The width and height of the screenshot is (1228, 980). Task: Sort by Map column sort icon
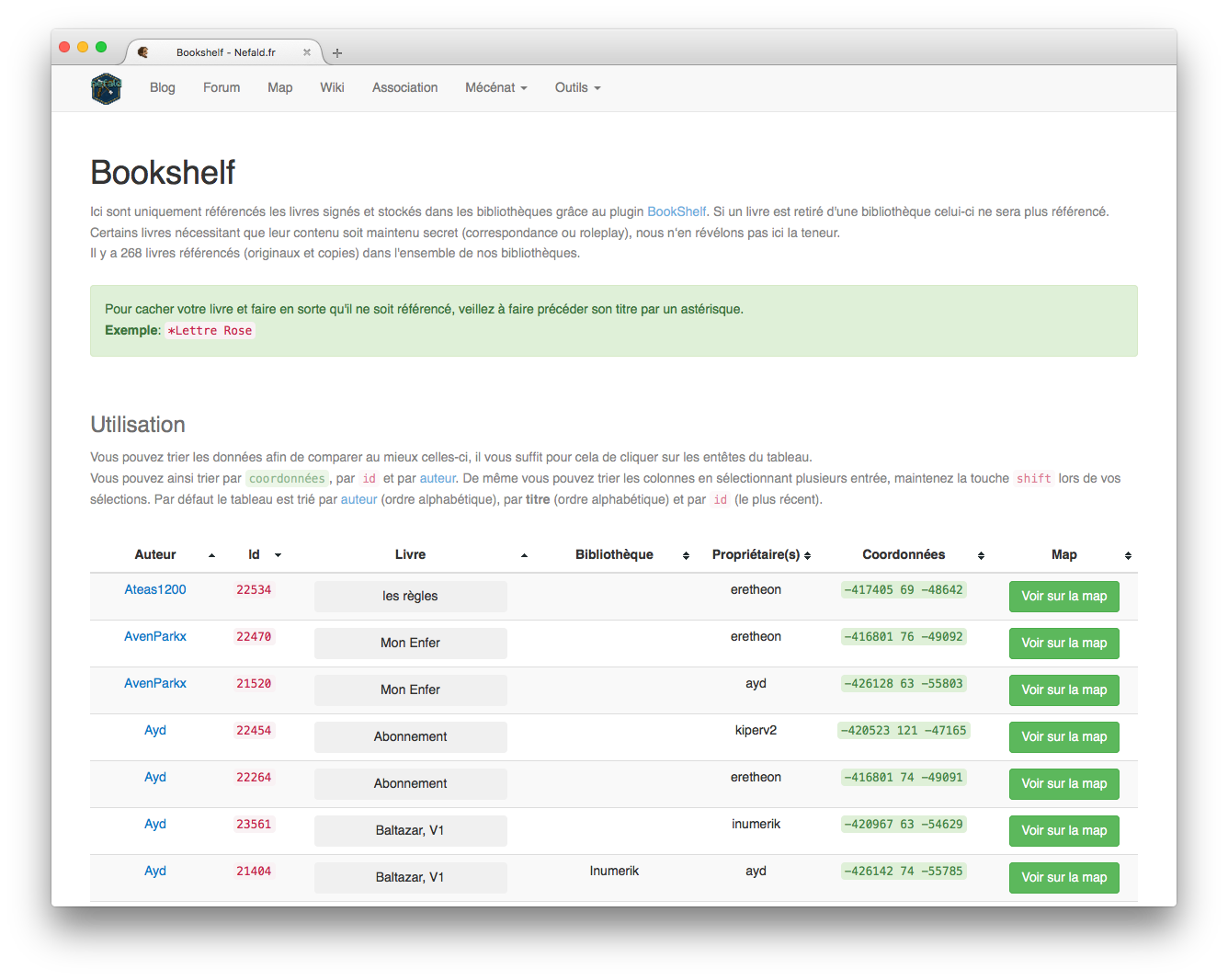[1128, 555]
